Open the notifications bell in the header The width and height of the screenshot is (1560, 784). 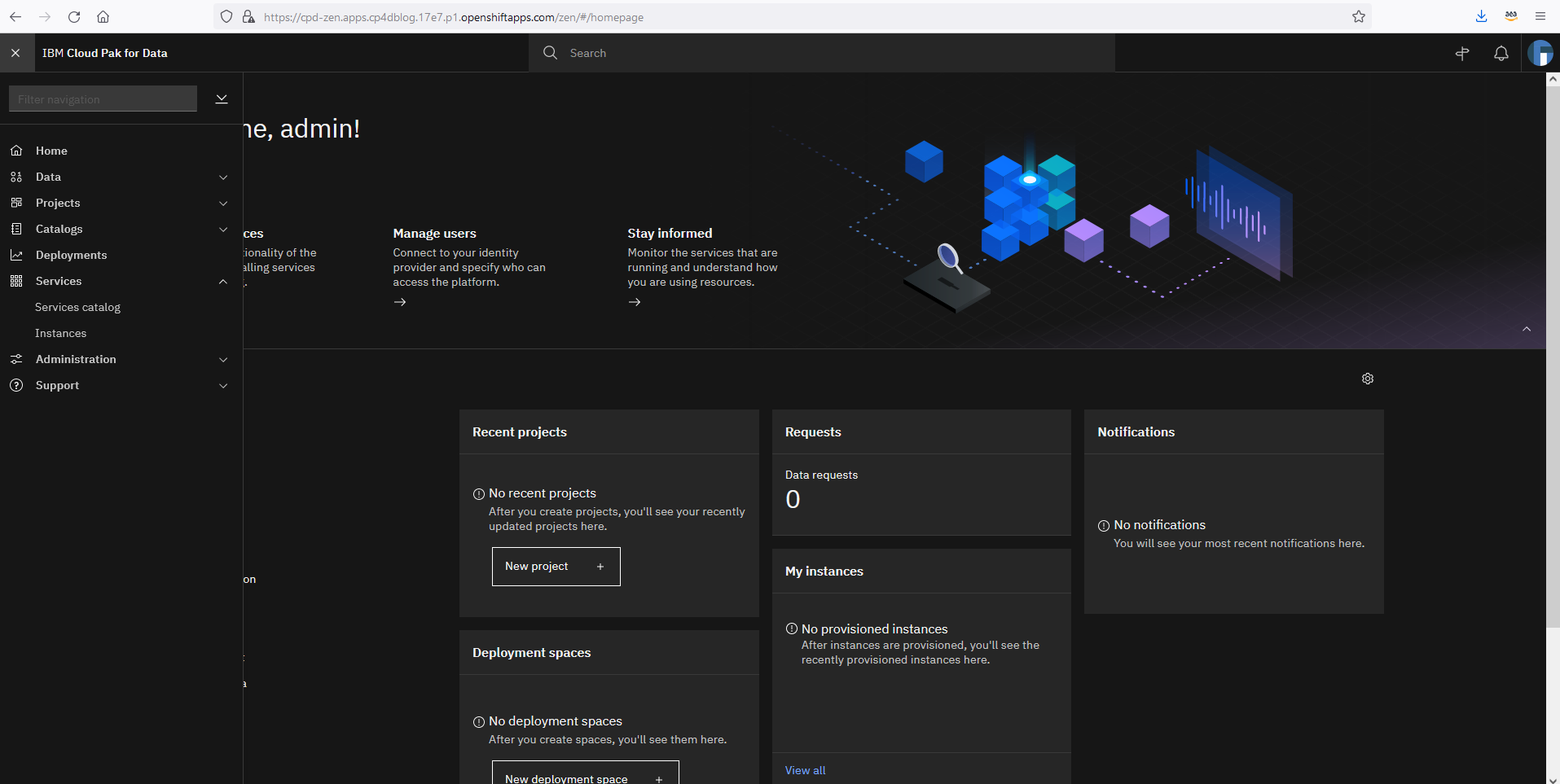click(x=1501, y=53)
